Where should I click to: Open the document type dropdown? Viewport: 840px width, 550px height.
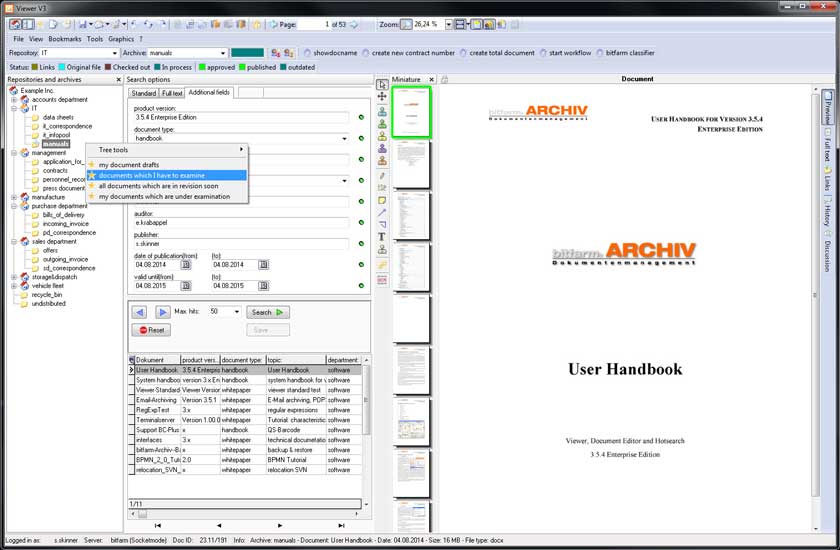(344, 138)
